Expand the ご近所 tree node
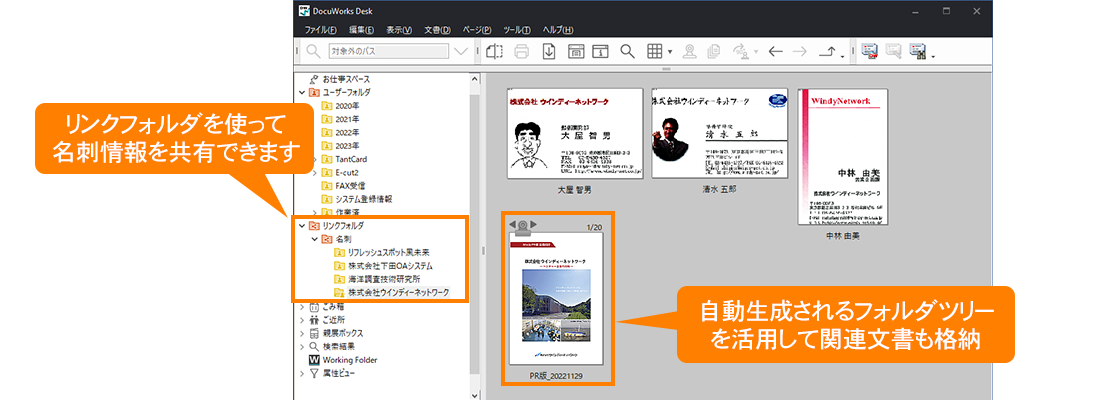The width and height of the screenshot is (1100, 400). [x=302, y=320]
